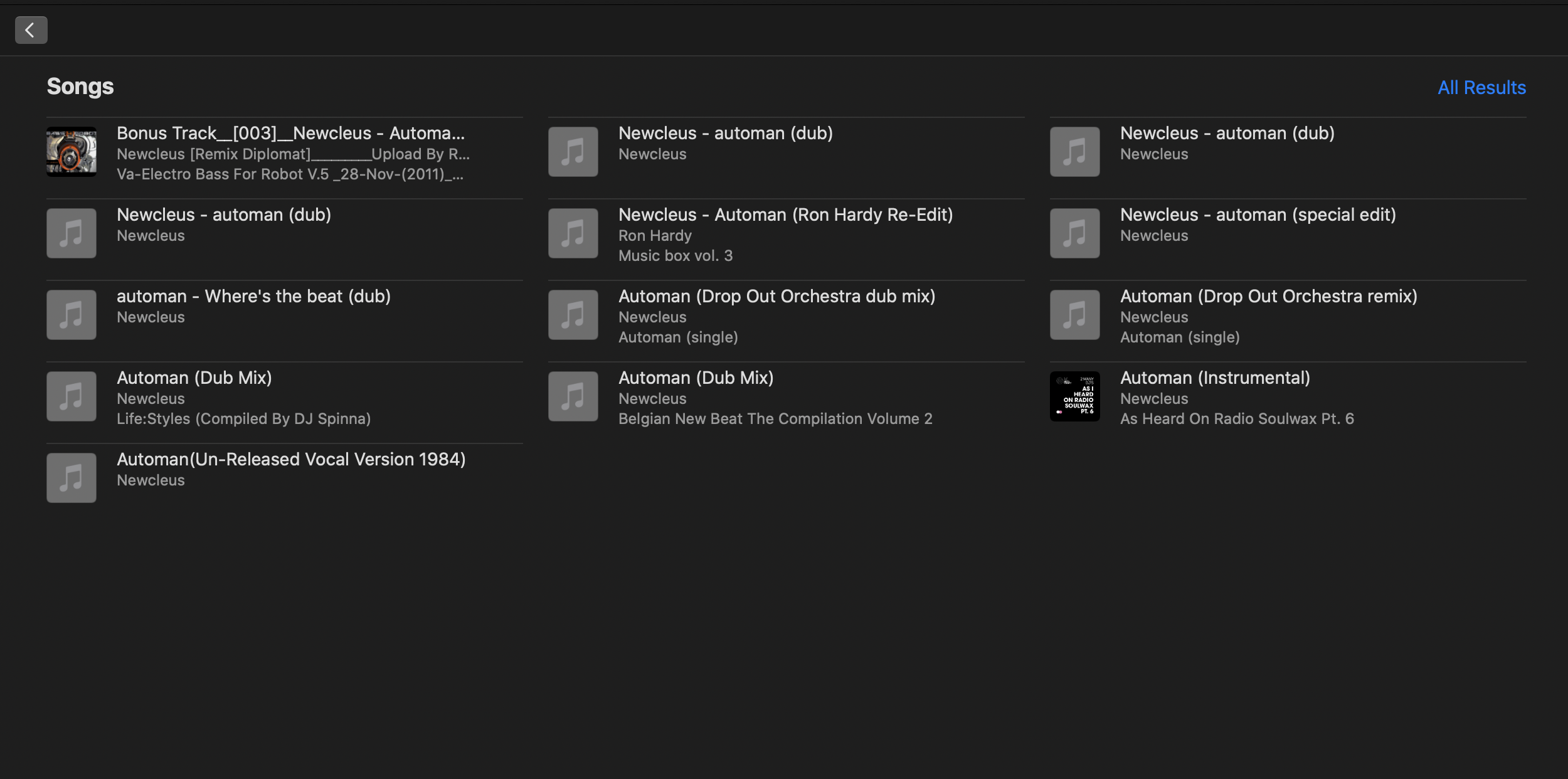1568x779 pixels.
Task: Select the note icon for the Un-Released Vocal Version
Action: pyautogui.click(x=72, y=478)
